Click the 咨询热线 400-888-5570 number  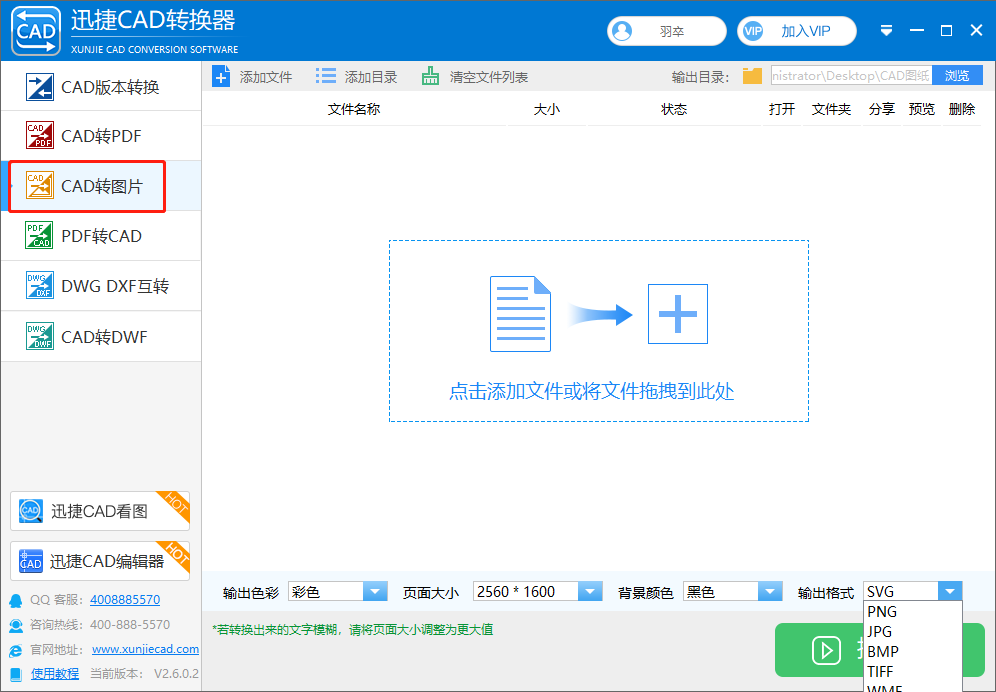click(130, 625)
